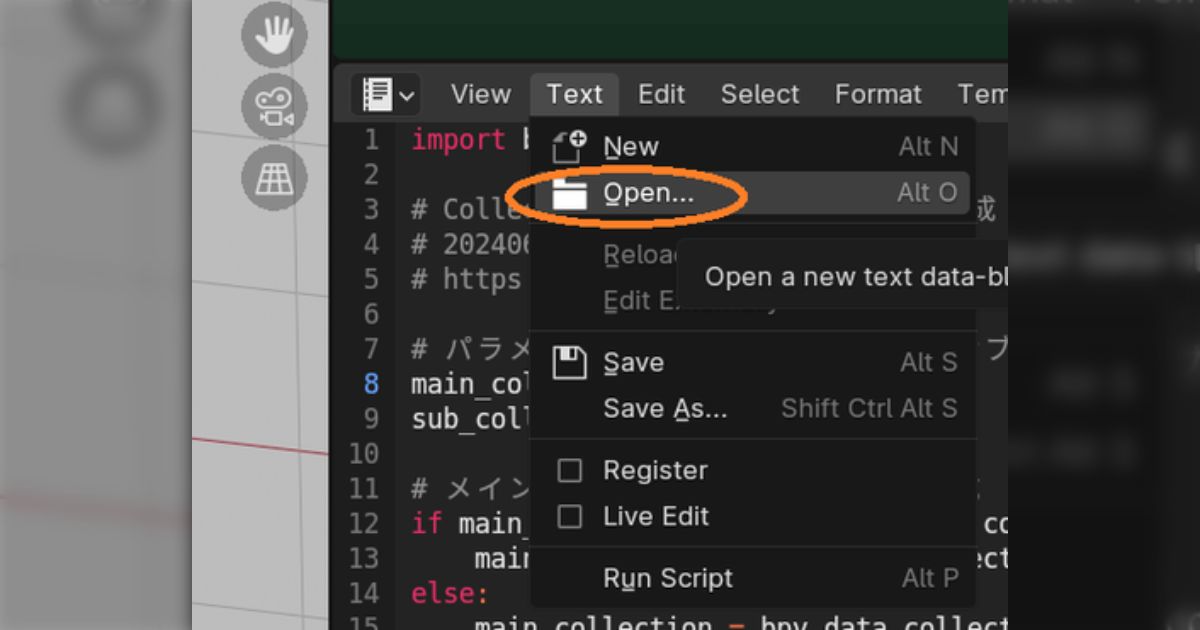Enable the Live Edit checkbox
1200x630 pixels.
tap(569, 517)
